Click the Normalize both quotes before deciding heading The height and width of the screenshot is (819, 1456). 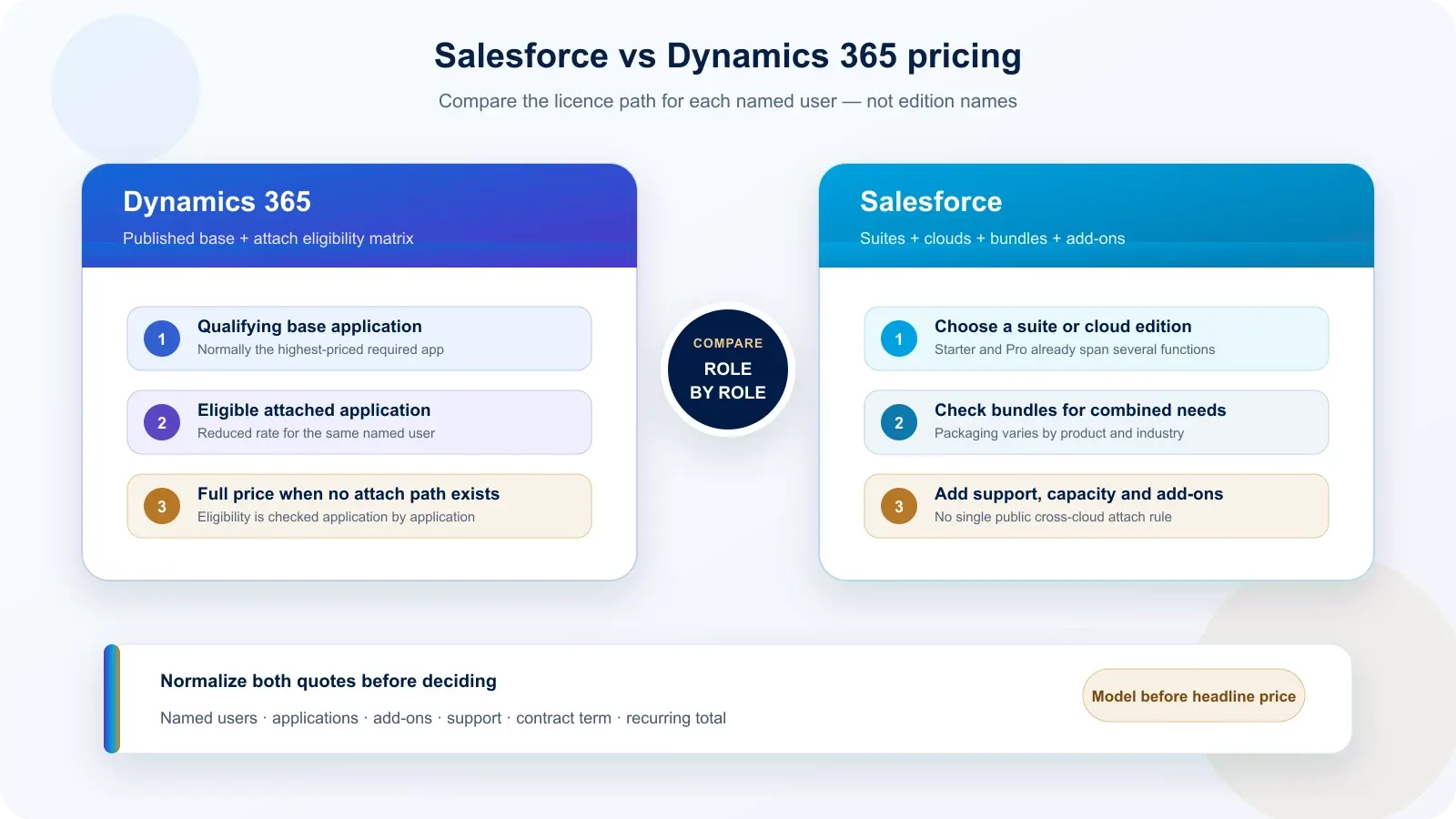pyautogui.click(x=329, y=681)
